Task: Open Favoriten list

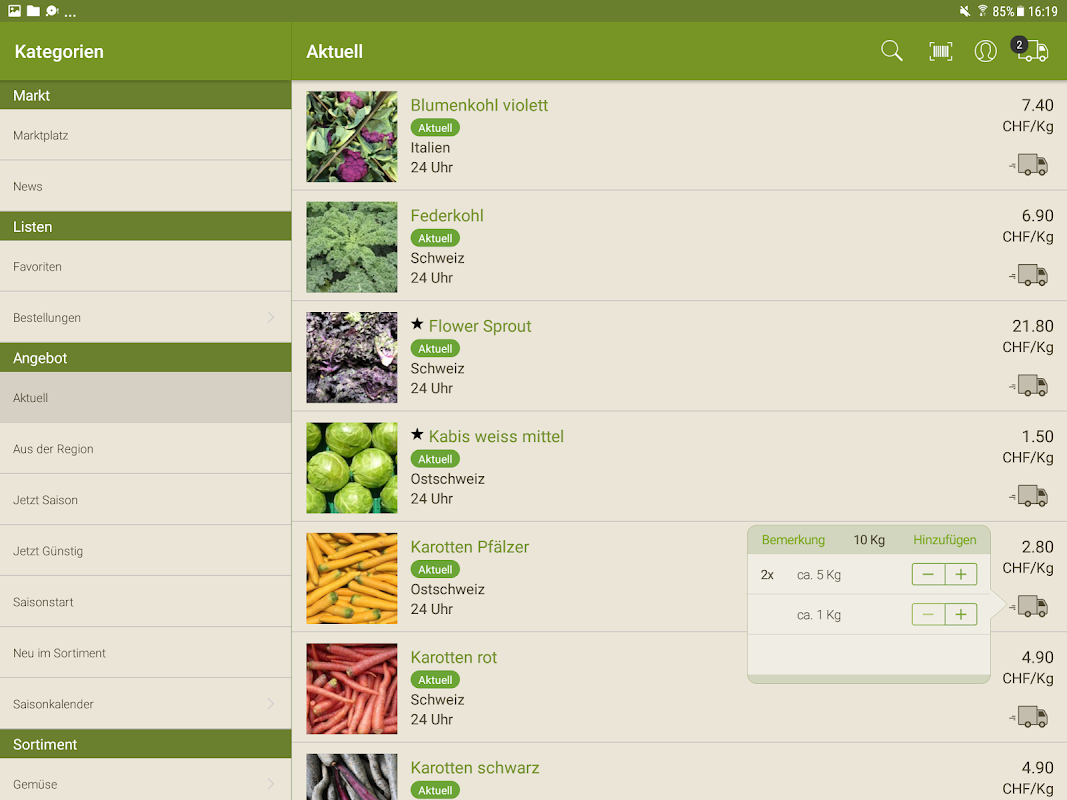Action: (146, 266)
